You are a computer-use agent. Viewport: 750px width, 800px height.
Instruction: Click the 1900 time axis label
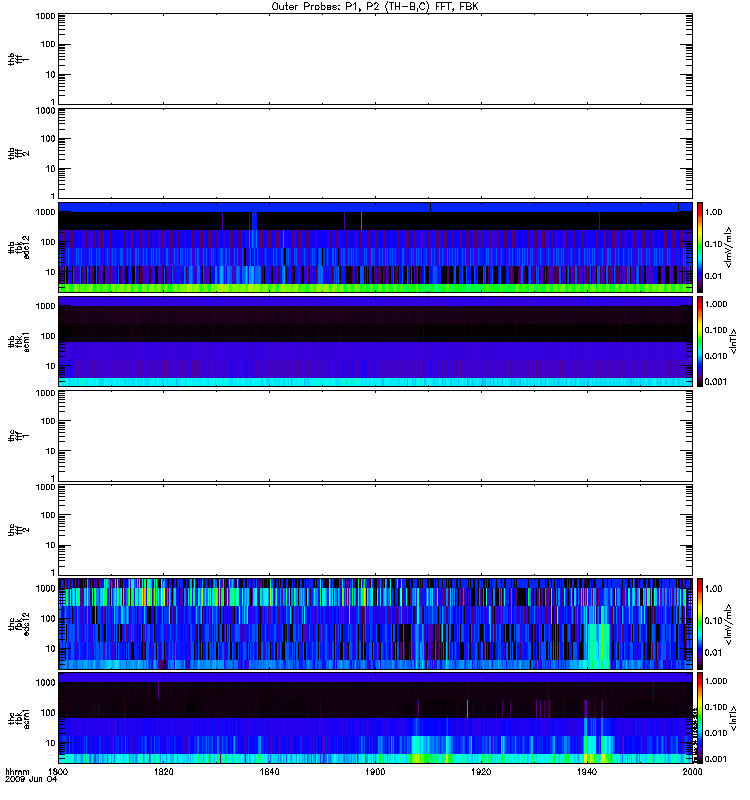pyautogui.click(x=376, y=772)
